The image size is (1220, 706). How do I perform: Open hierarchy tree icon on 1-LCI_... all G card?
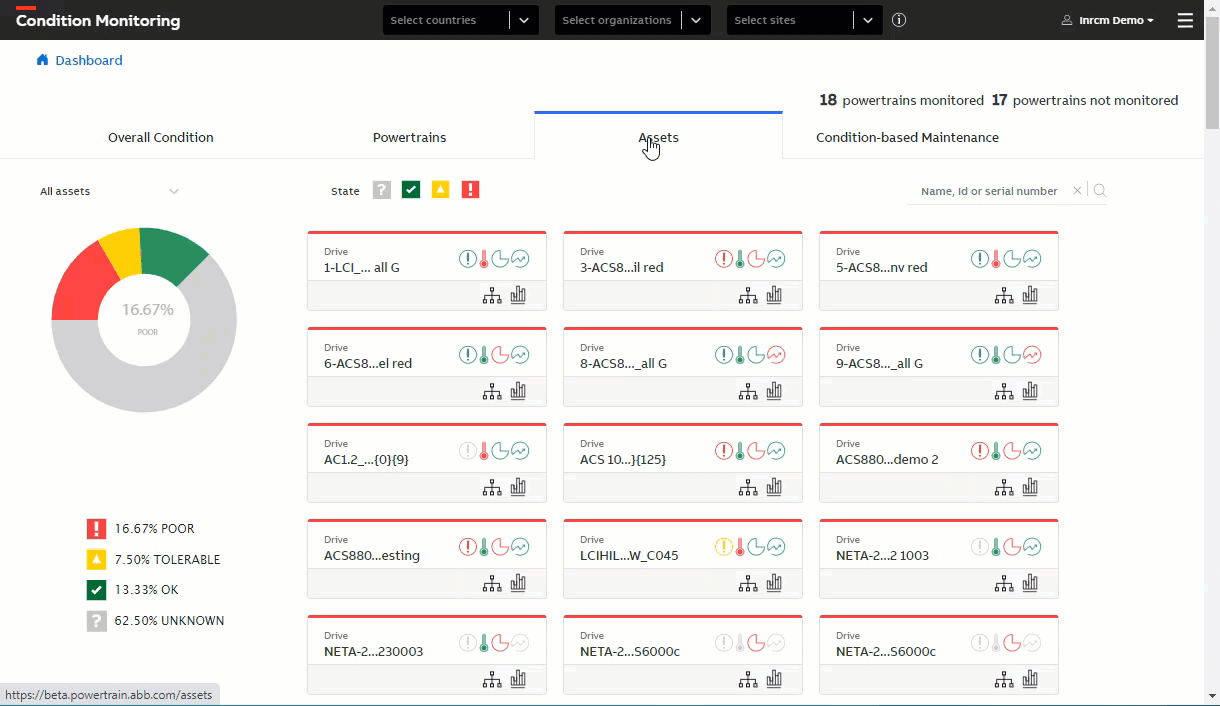pyautogui.click(x=492, y=296)
